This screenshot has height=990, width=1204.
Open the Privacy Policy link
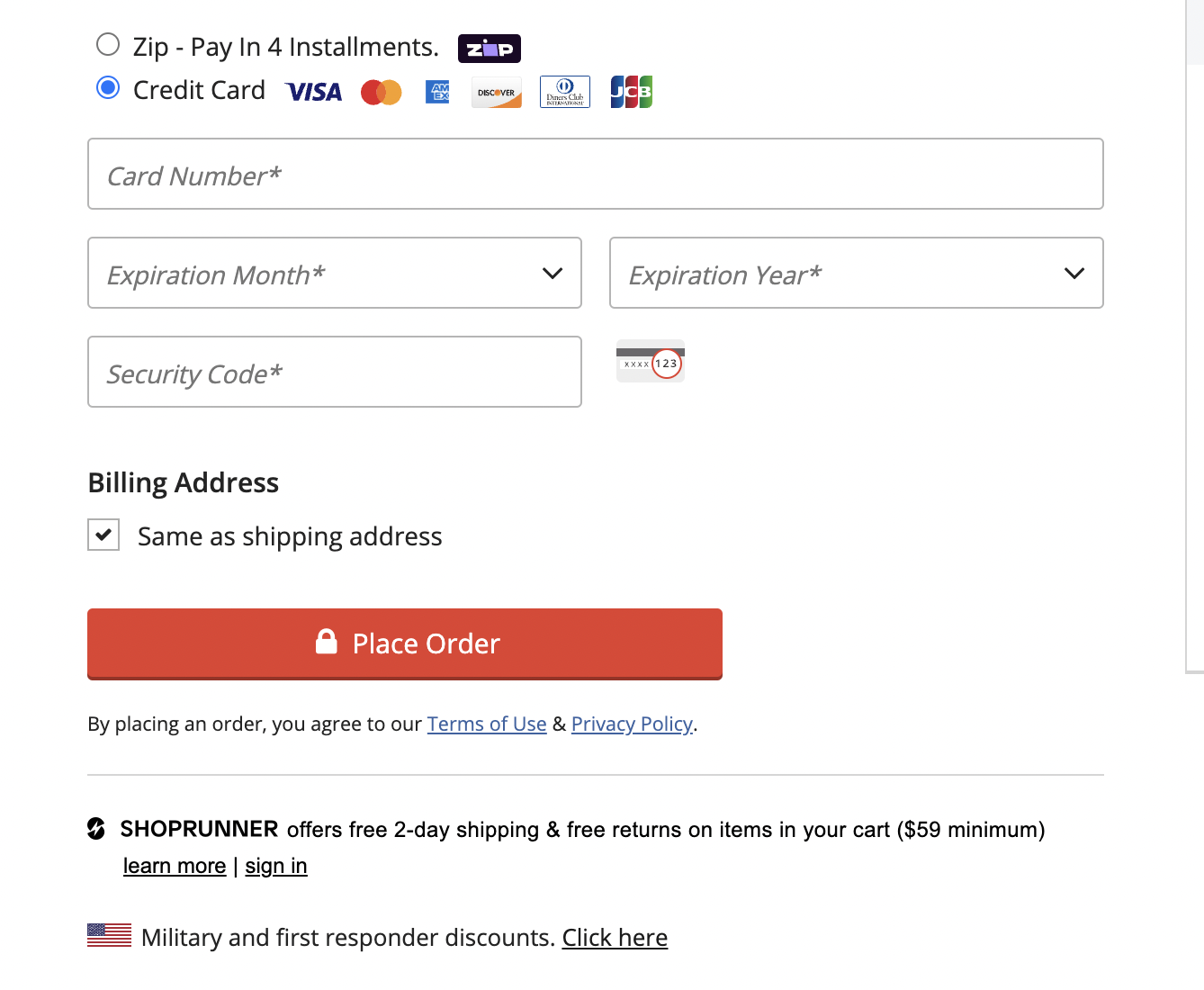click(632, 724)
